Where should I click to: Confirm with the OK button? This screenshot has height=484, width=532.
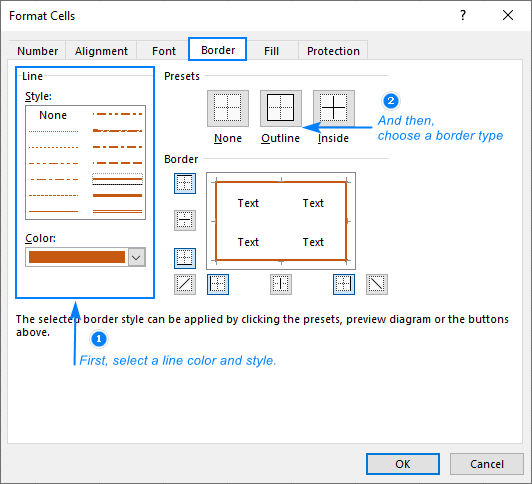tap(403, 464)
